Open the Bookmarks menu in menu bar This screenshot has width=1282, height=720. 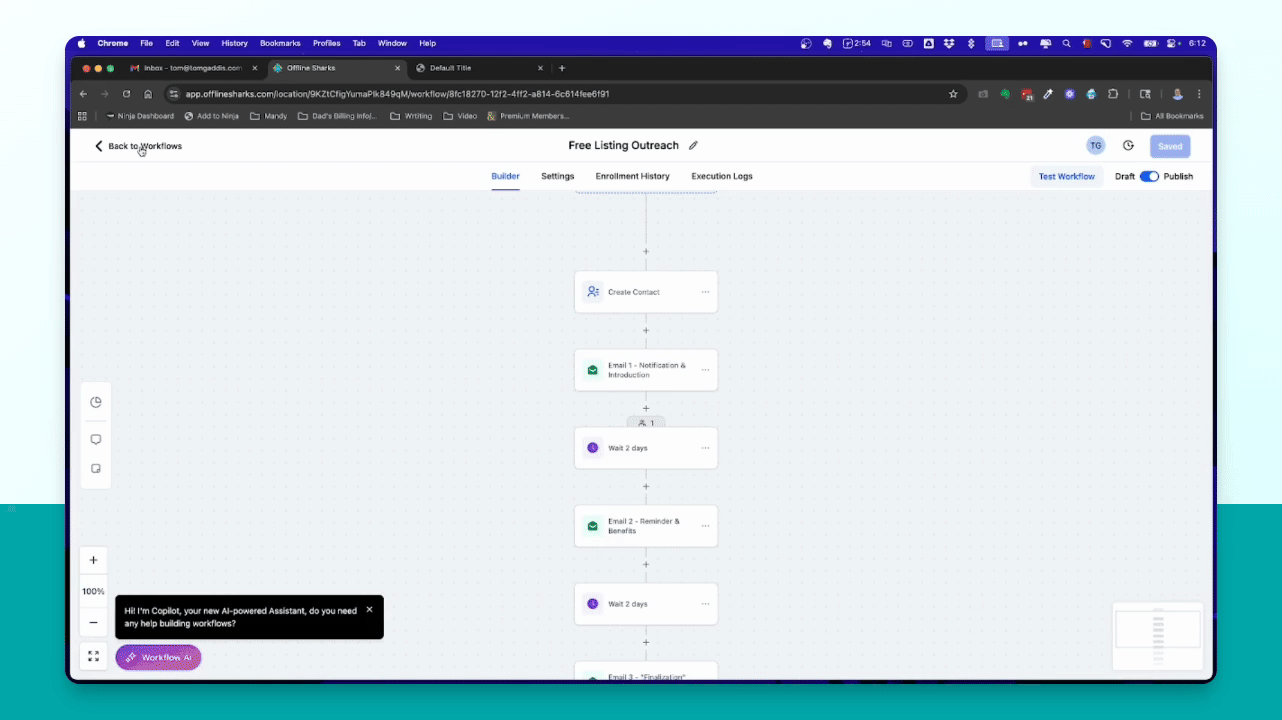280,43
